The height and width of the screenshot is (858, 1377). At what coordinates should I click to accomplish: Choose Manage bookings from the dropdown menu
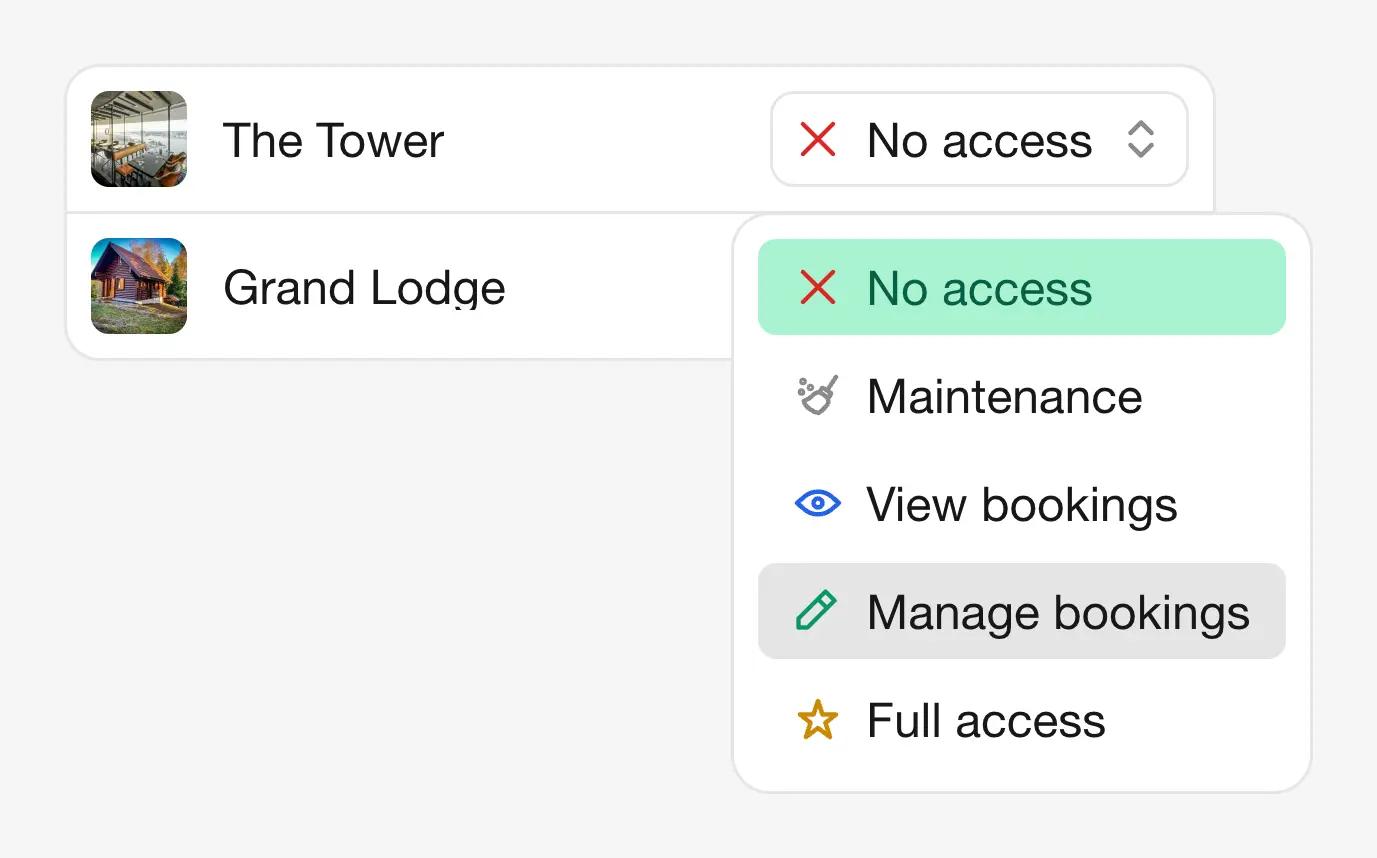1057,612
